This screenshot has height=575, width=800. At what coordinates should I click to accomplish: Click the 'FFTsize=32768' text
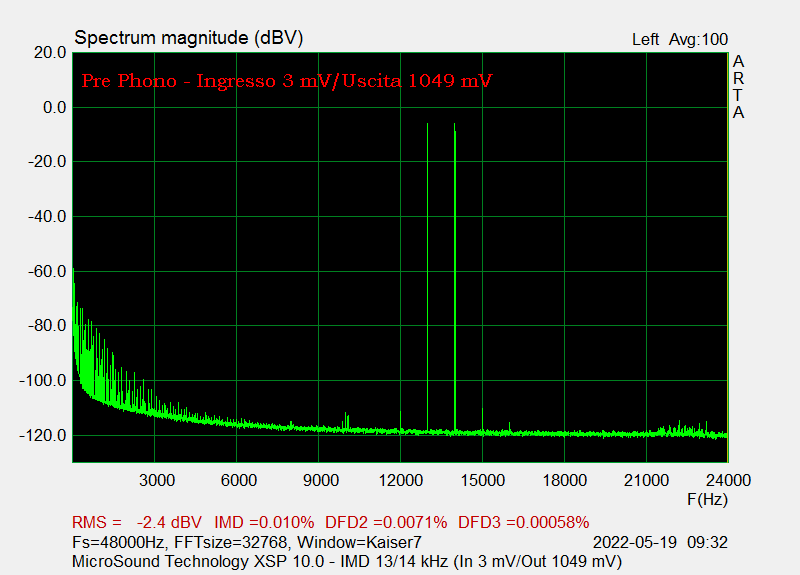tap(231, 542)
